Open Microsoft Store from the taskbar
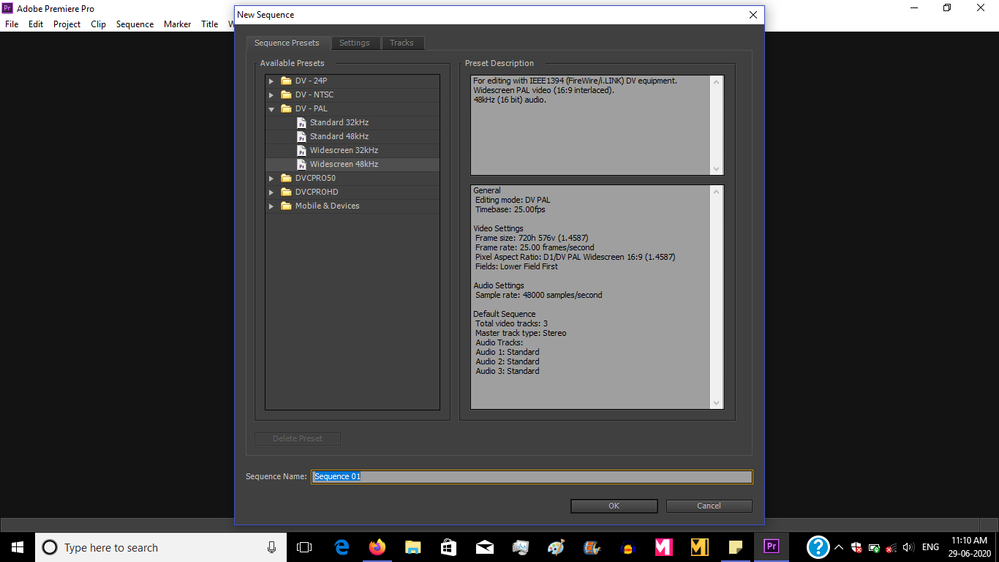 click(x=449, y=547)
